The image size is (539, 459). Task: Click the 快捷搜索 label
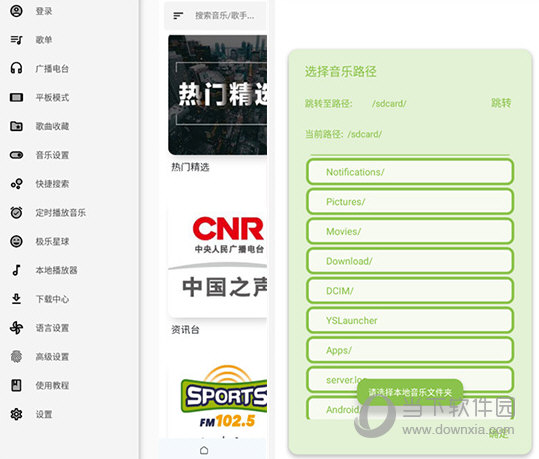(x=52, y=184)
